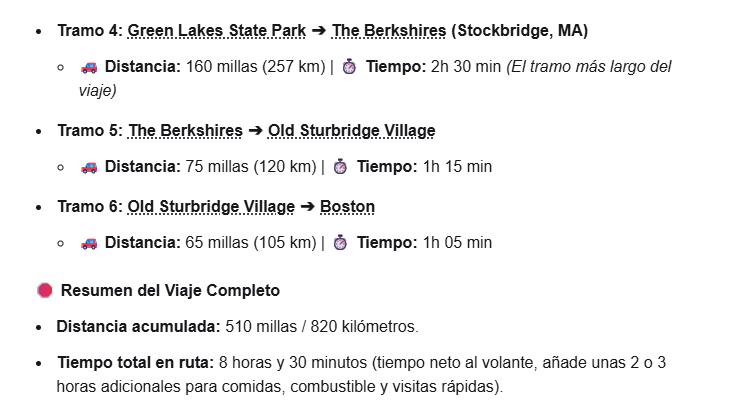Image resolution: width=729 pixels, height=413 pixels.
Task: Click the 160 millas (257 km) distance text
Action: point(256,67)
